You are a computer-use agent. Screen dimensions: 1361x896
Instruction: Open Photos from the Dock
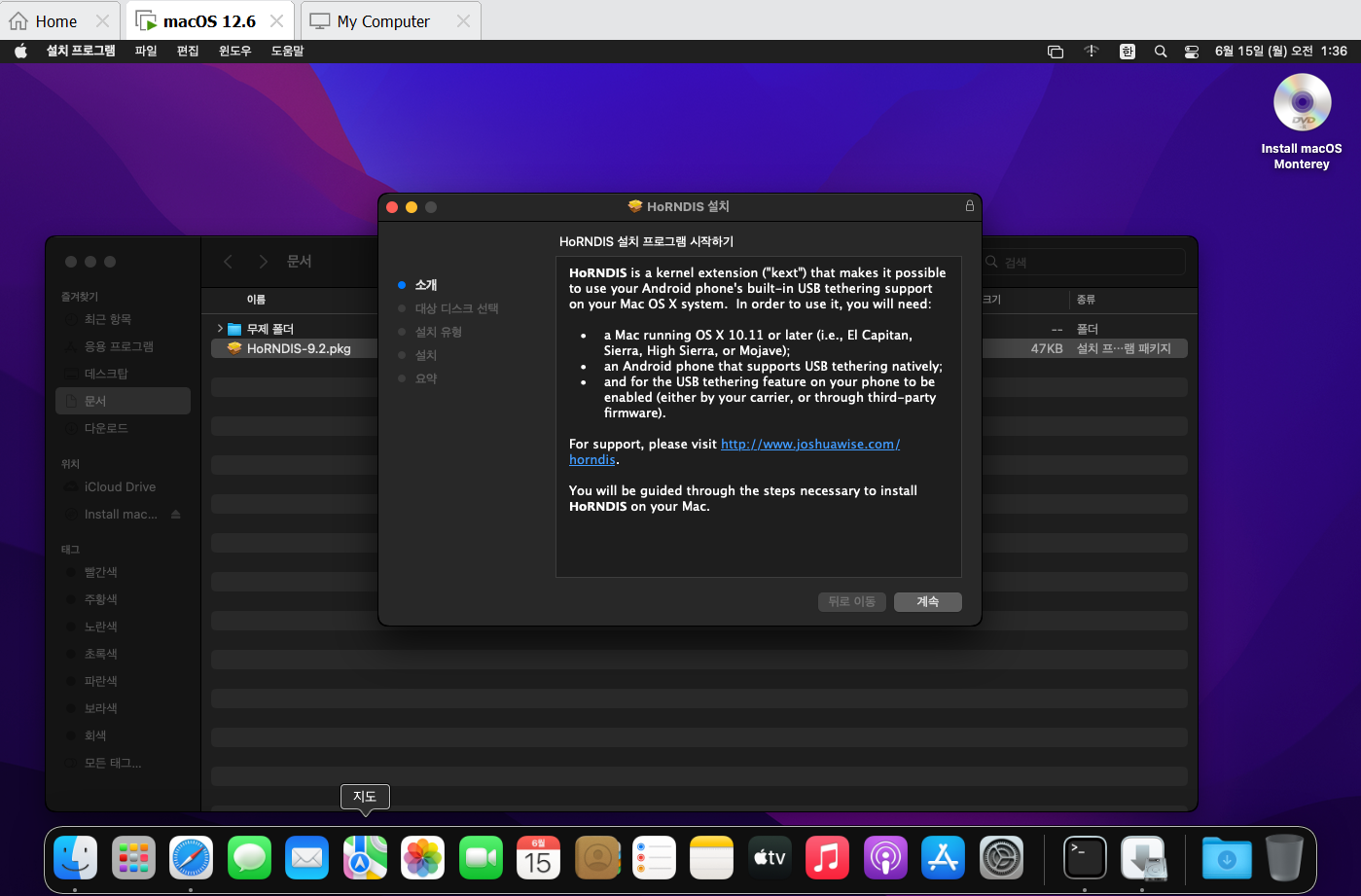[423, 858]
